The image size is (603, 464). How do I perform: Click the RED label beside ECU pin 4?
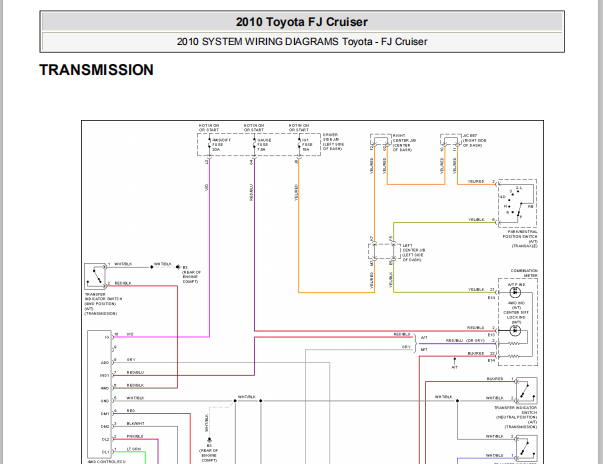coord(131,411)
